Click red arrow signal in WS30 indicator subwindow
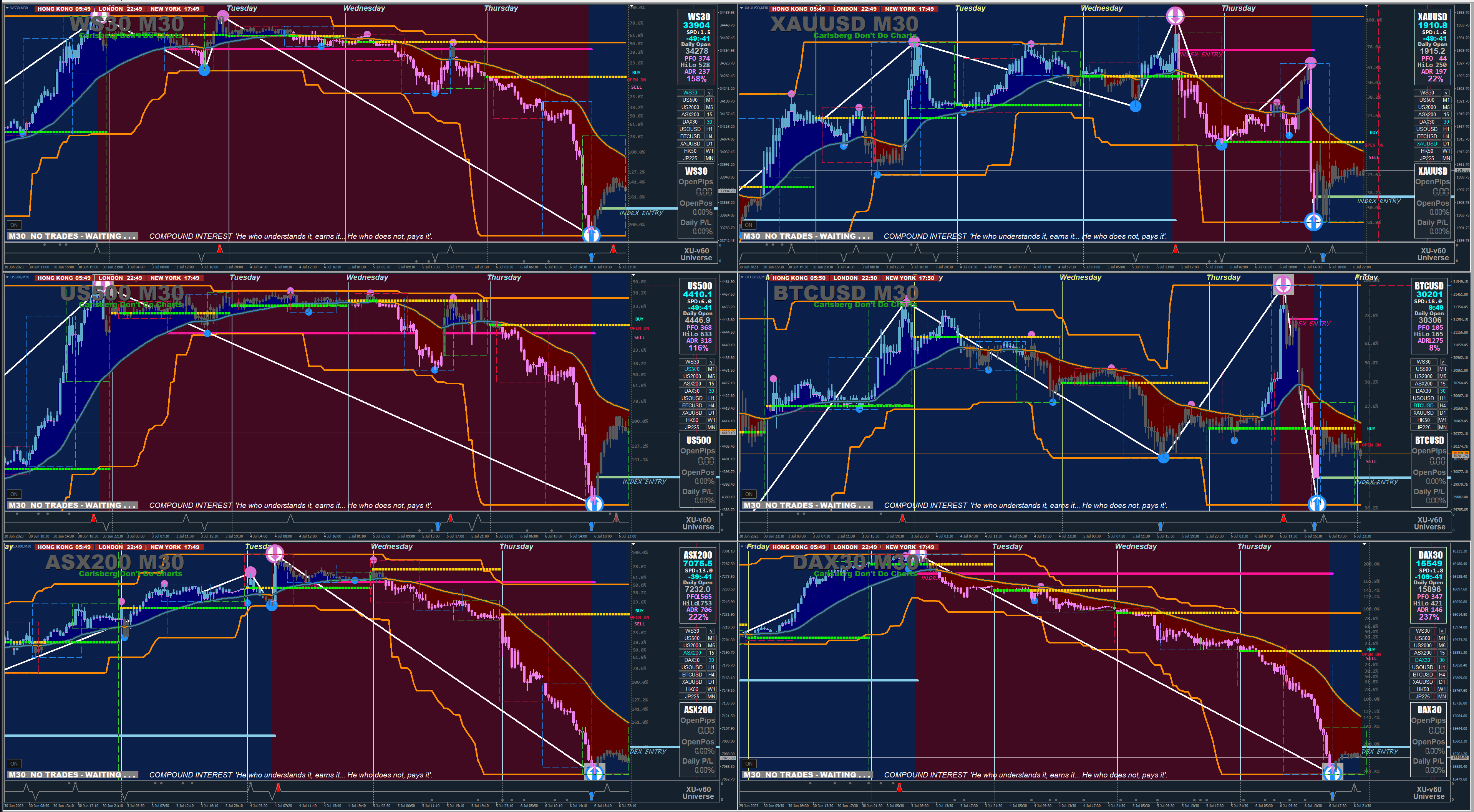Image resolution: width=1474 pixels, height=812 pixels. tap(220, 249)
